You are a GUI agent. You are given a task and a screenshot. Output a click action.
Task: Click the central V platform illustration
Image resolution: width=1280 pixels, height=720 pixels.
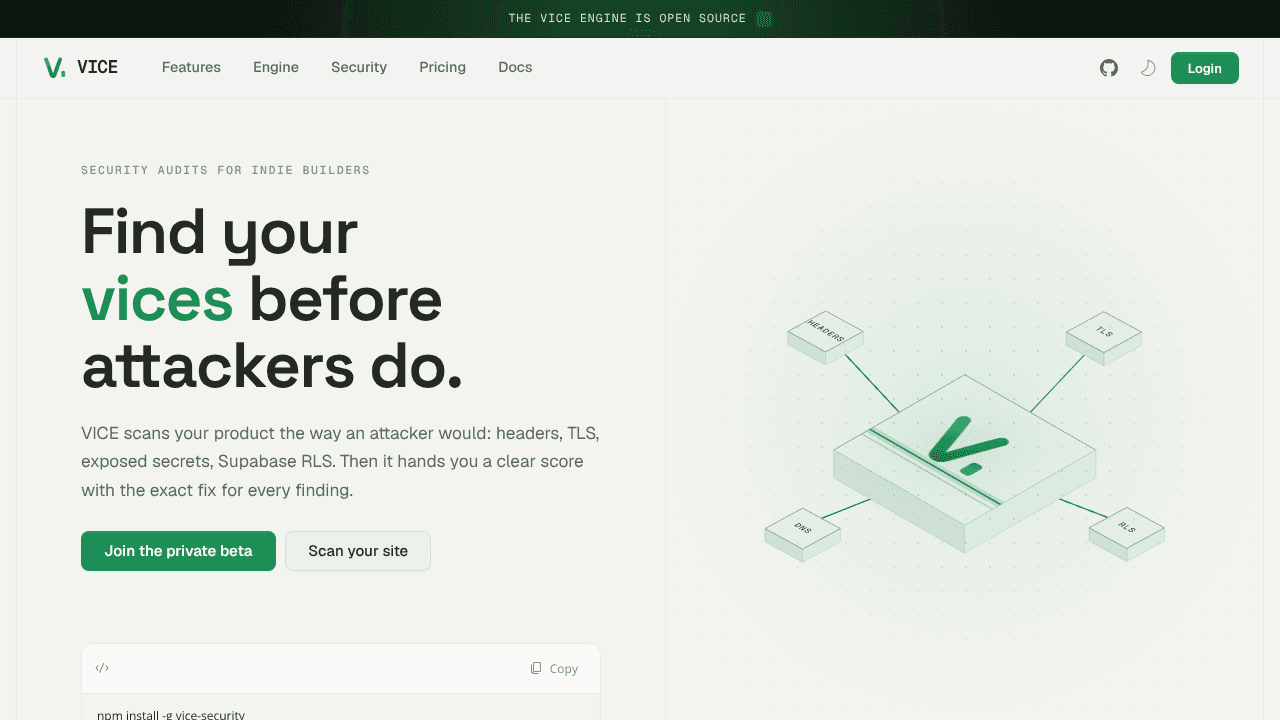965,463
